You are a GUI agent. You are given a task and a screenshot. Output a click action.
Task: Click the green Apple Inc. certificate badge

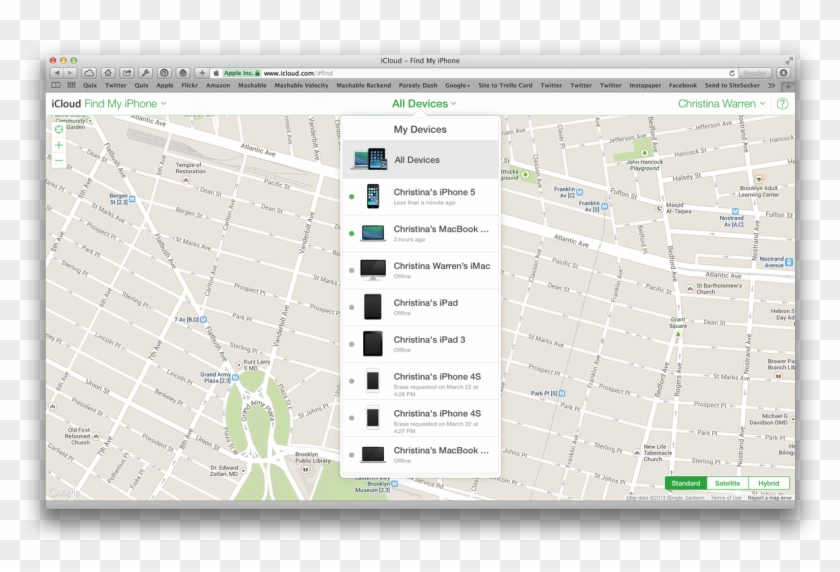tap(241, 73)
